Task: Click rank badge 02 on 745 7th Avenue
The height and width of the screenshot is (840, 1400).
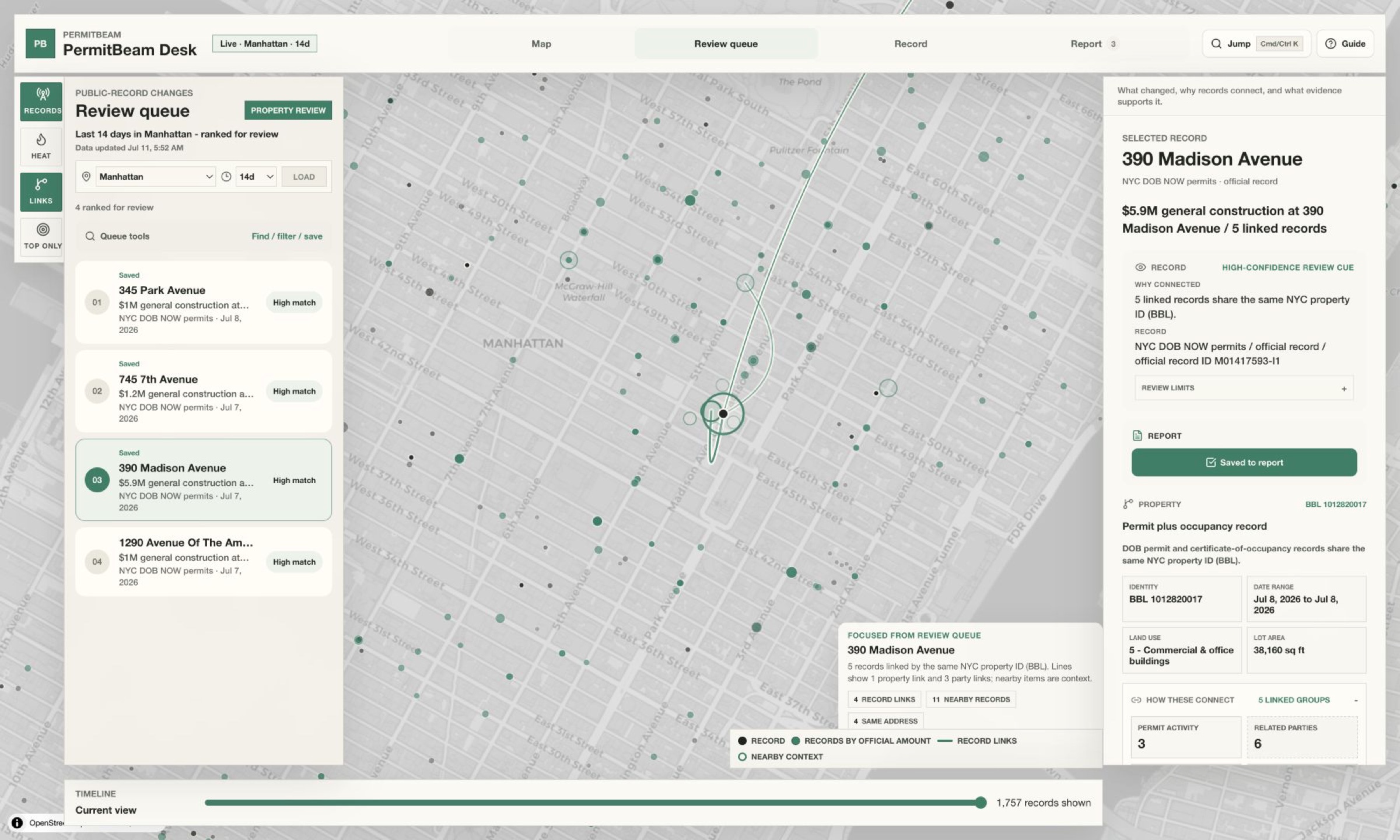Action: click(97, 391)
